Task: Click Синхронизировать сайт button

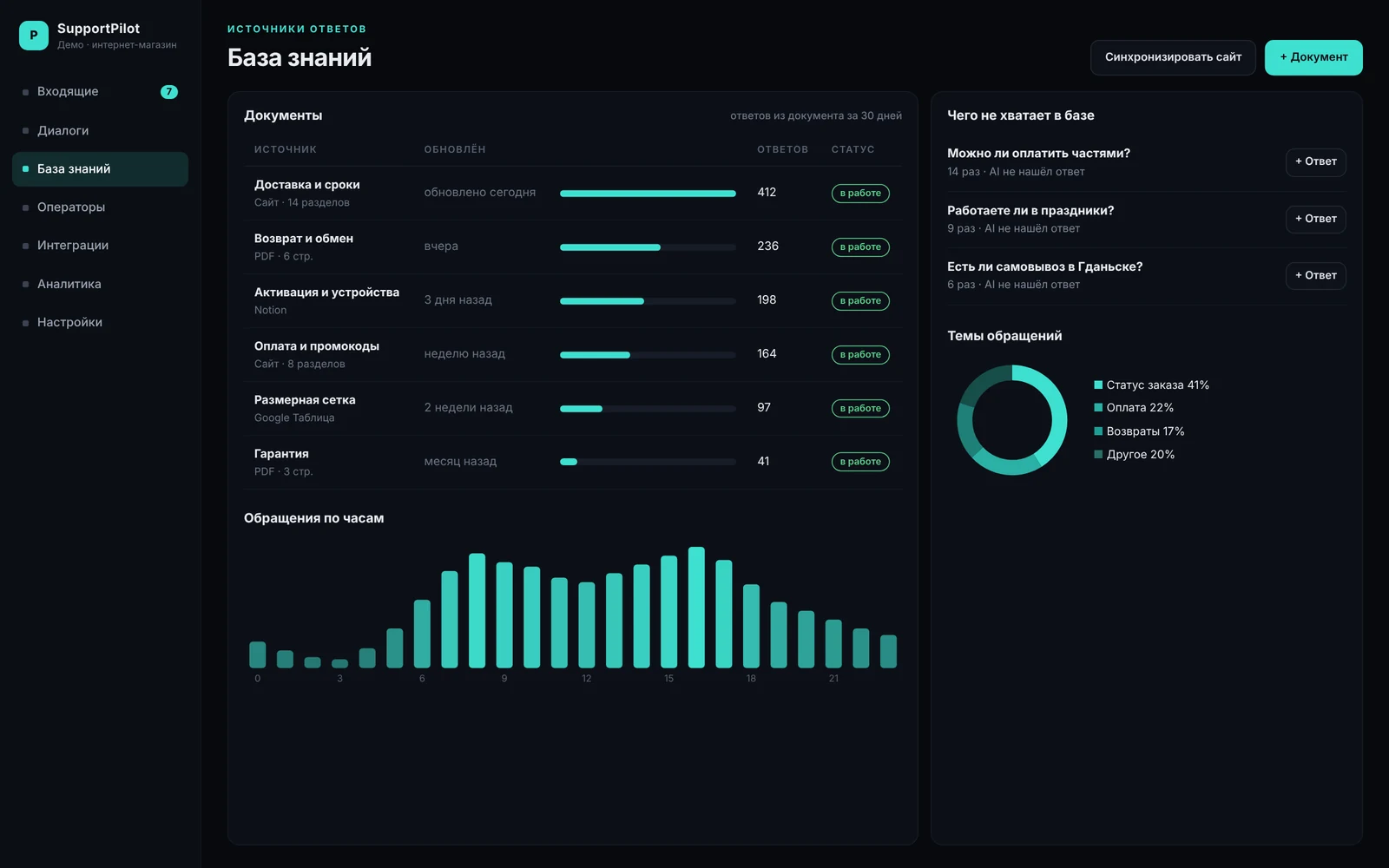Action: coord(1173,57)
